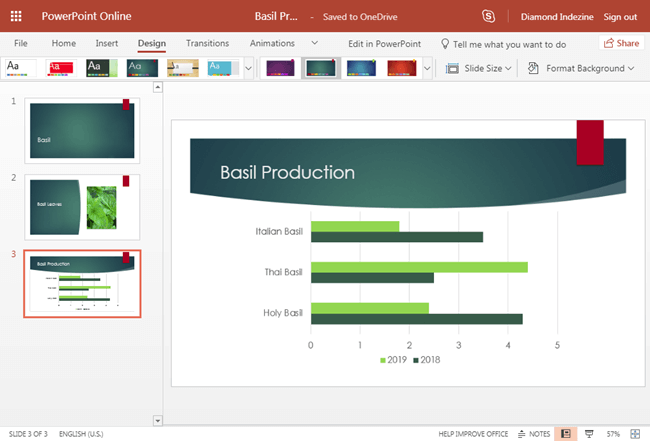Click Edit in PowerPoint
650x441 pixels.
tap(384, 44)
